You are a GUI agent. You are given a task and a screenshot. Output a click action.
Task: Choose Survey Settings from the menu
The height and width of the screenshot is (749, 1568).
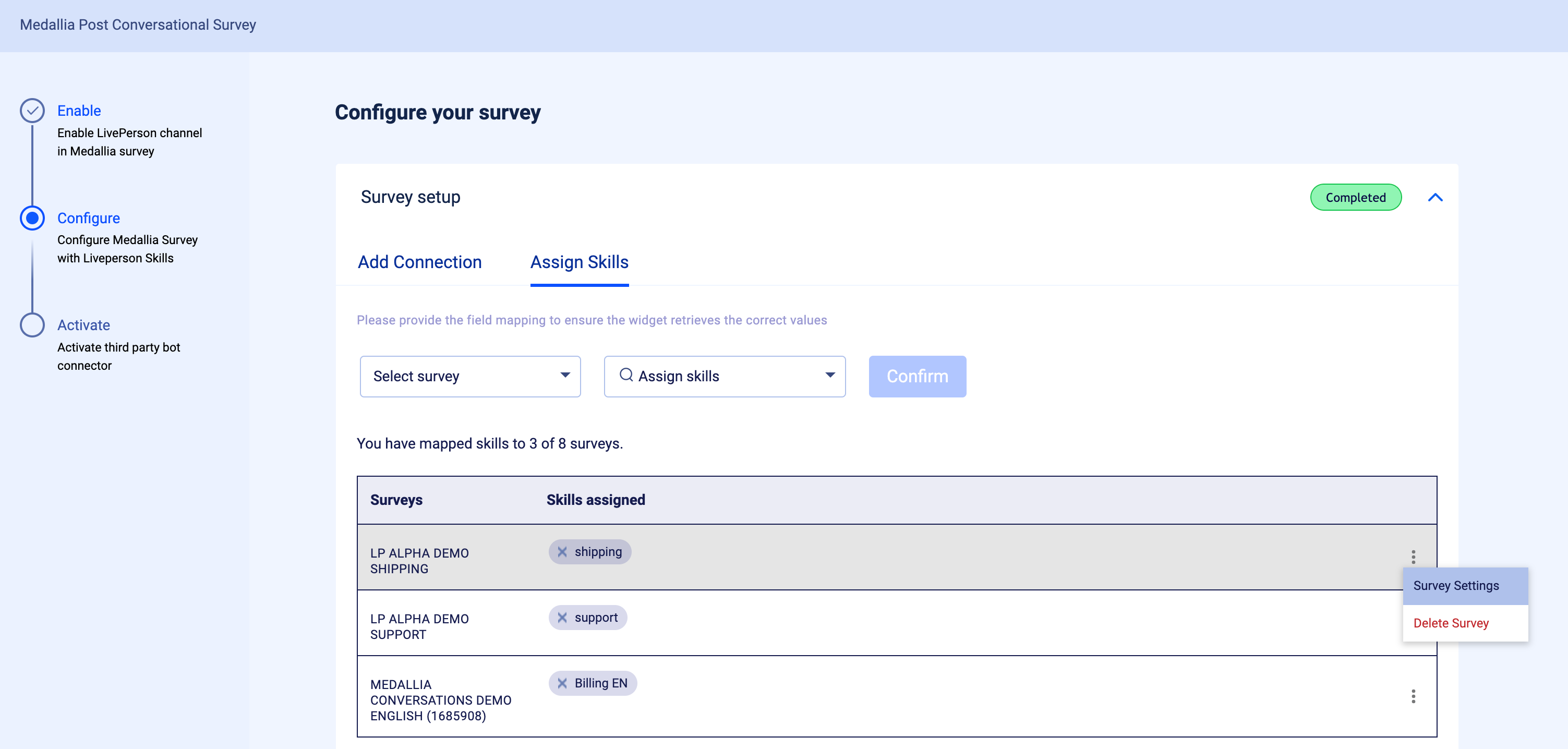[x=1465, y=585]
